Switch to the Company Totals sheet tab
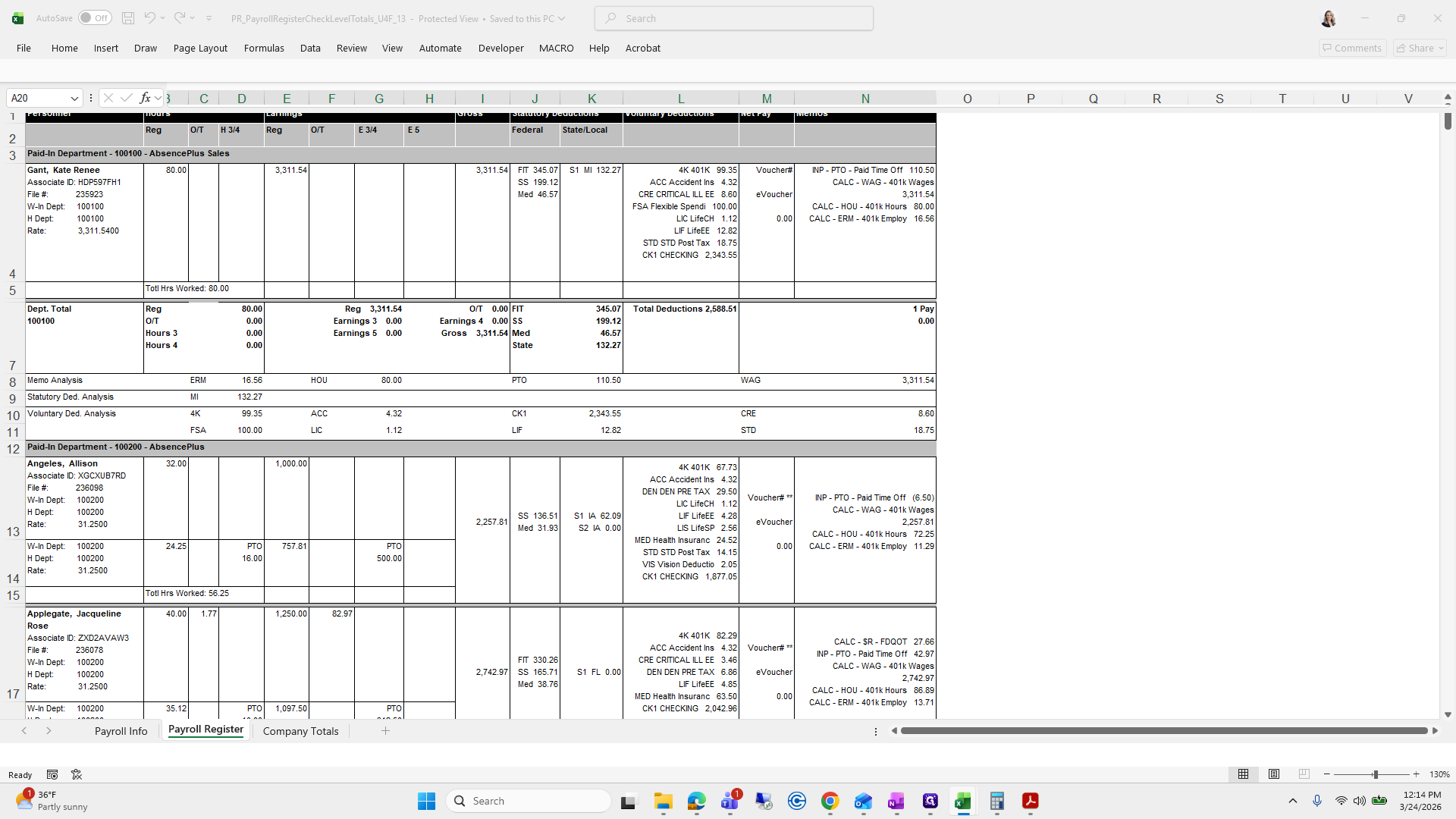The image size is (1456, 819). (x=300, y=731)
